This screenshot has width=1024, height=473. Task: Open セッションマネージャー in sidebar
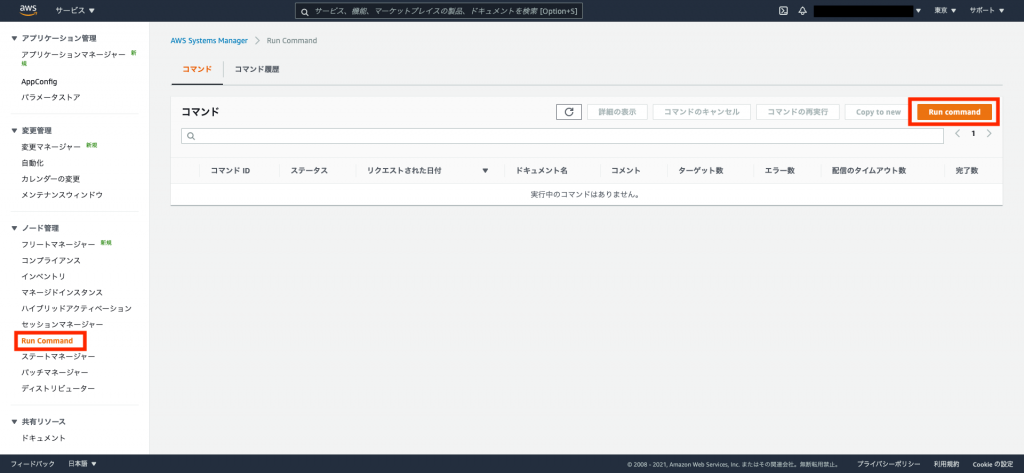62,324
